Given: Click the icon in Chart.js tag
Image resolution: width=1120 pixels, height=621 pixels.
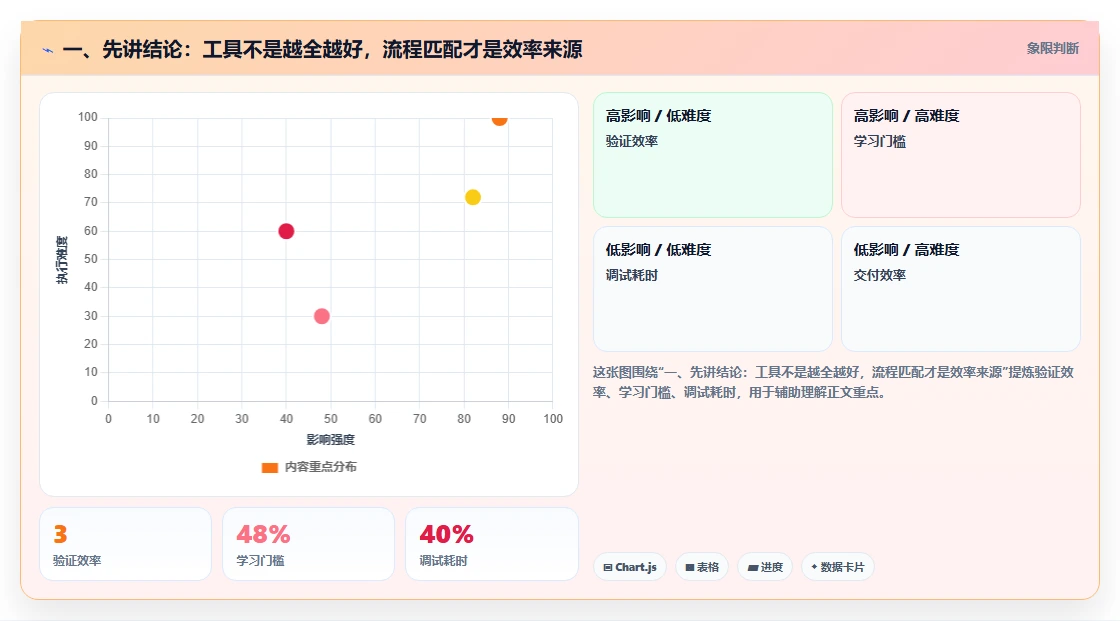Looking at the screenshot, I should 608,567.
